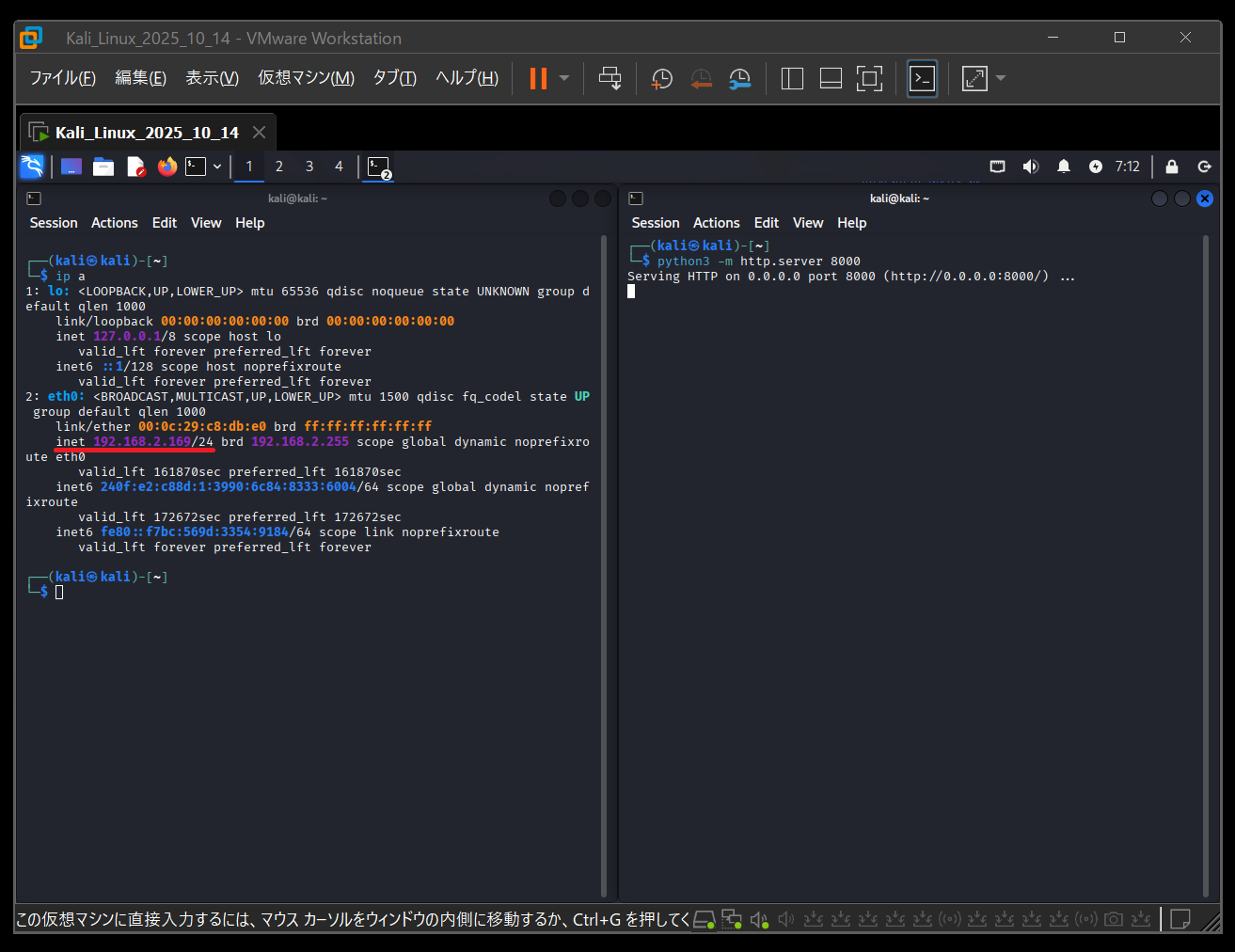Click the VMware snapshot take icon
The width and height of the screenshot is (1235, 952).
point(662,79)
